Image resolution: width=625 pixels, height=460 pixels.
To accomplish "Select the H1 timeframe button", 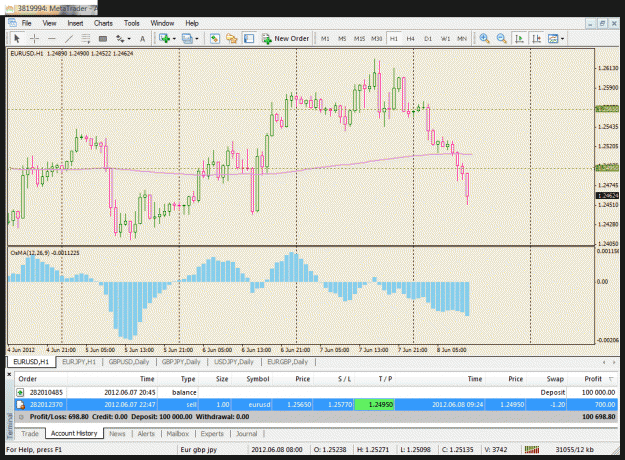I will coord(394,39).
